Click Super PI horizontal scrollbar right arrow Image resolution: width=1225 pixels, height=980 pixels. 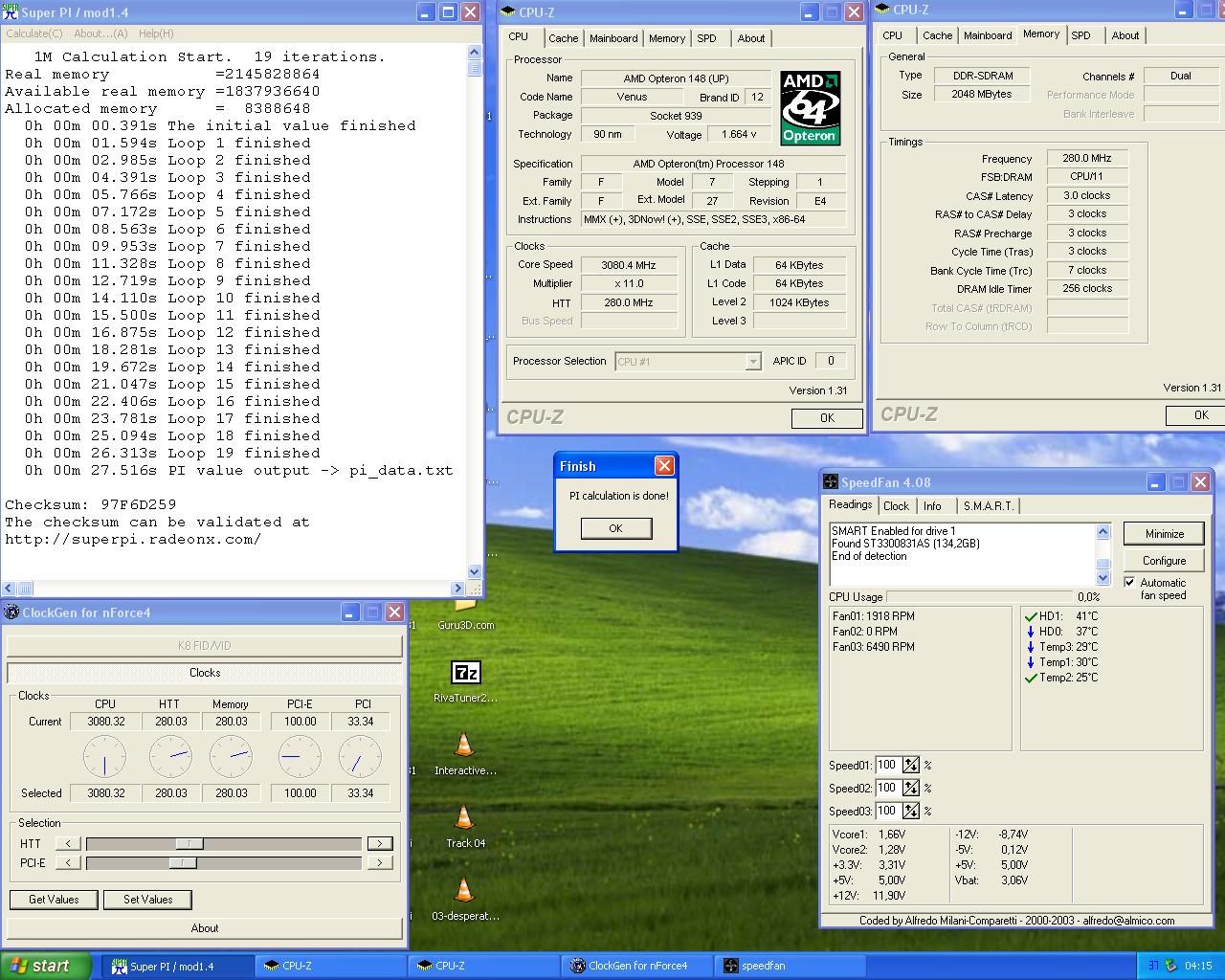[458, 588]
